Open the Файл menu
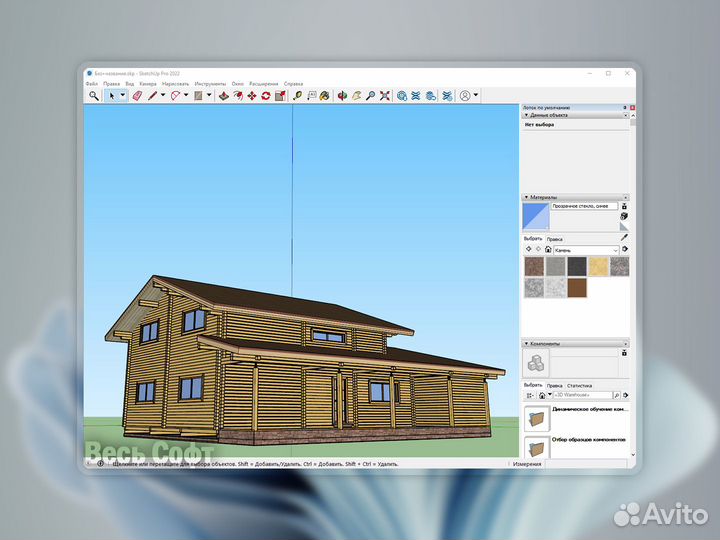Viewport: 720px width, 540px height. pos(92,84)
